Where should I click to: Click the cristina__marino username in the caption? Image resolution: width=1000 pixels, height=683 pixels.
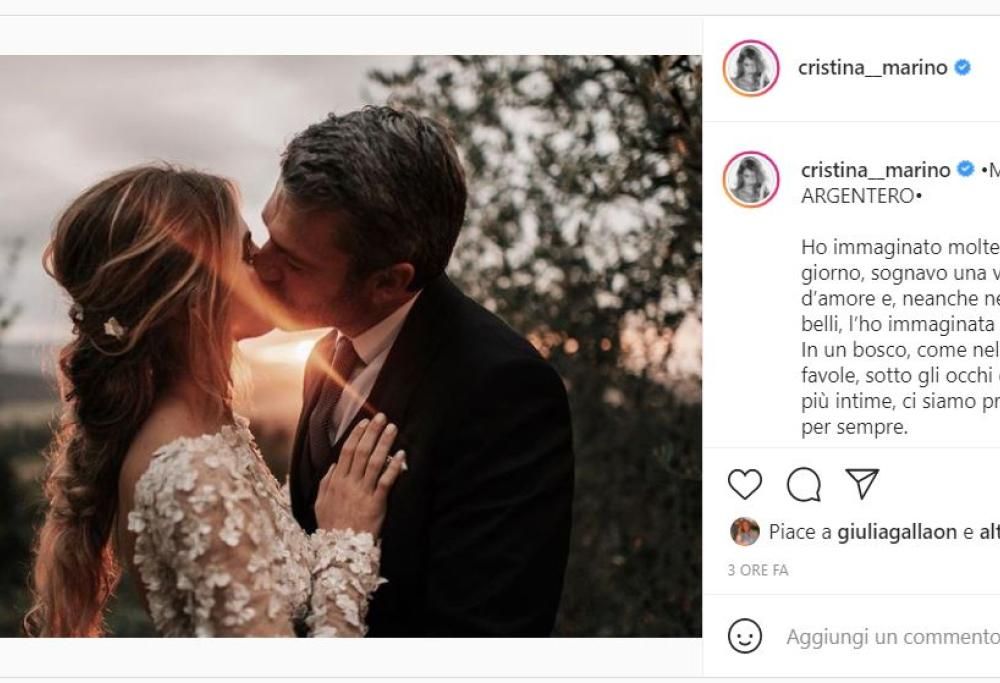coord(874,170)
